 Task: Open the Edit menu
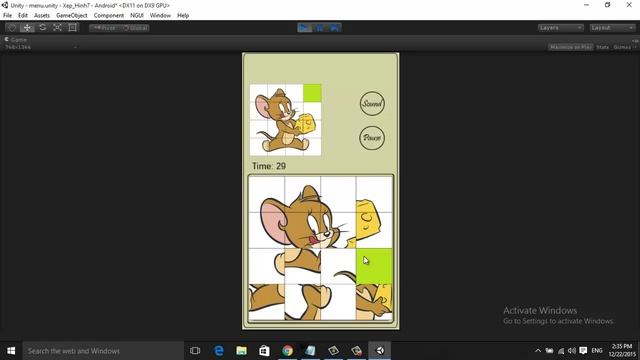23,15
